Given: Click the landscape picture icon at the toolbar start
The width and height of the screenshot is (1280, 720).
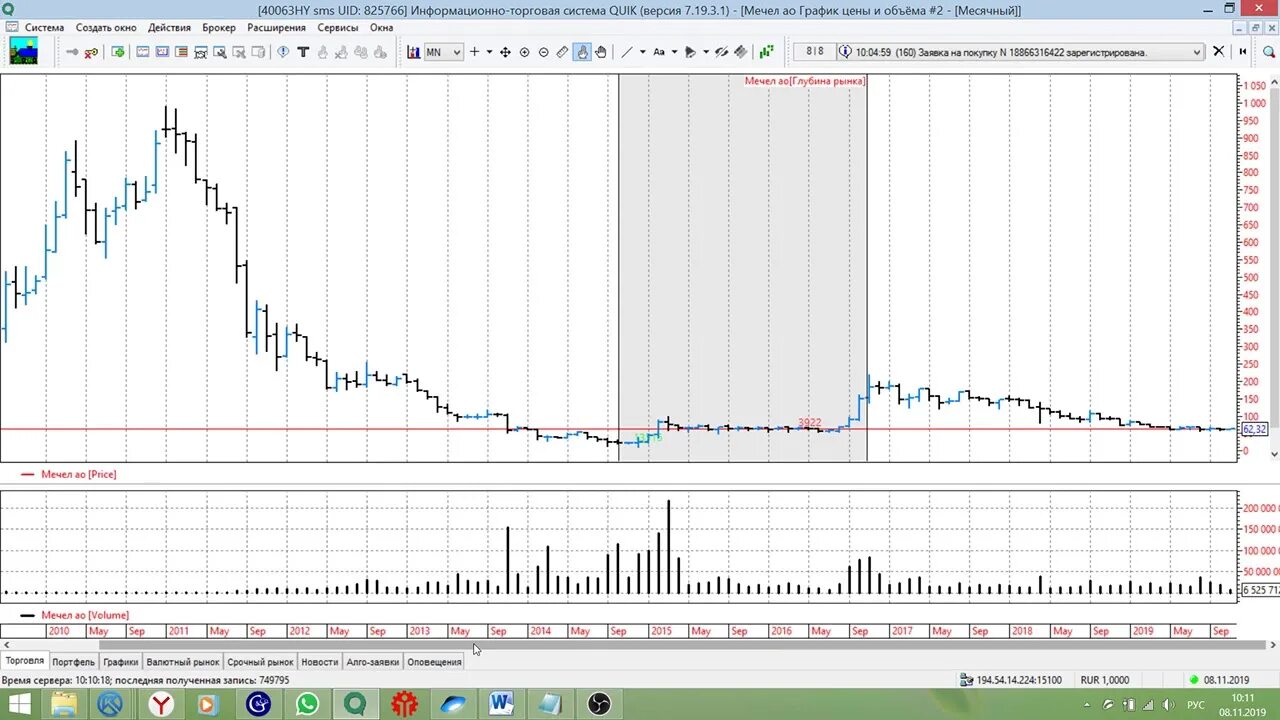Looking at the screenshot, I should pos(23,52).
